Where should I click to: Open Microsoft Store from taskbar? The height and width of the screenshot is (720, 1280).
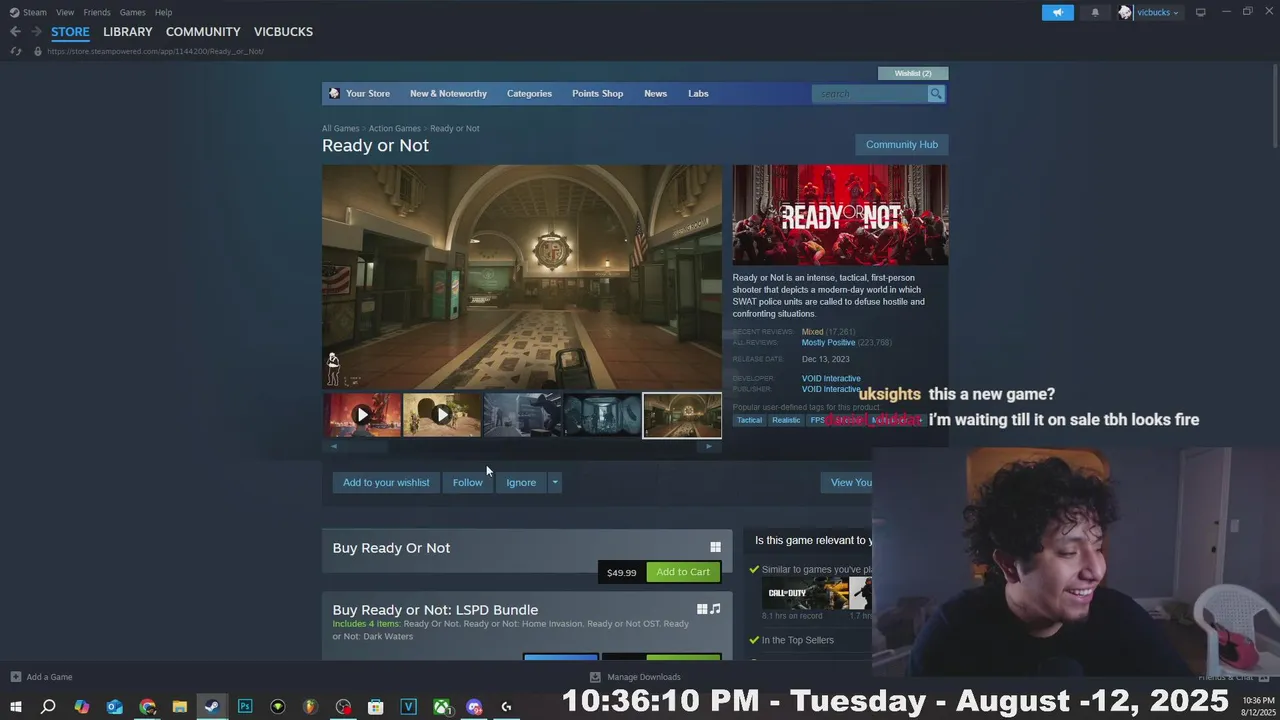click(375, 707)
